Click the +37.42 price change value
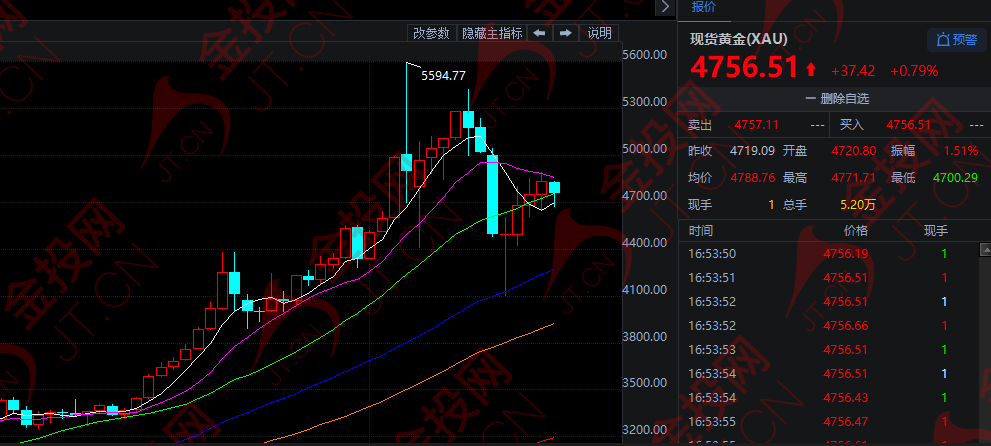Viewport: 991px width, 446px height. click(853, 71)
